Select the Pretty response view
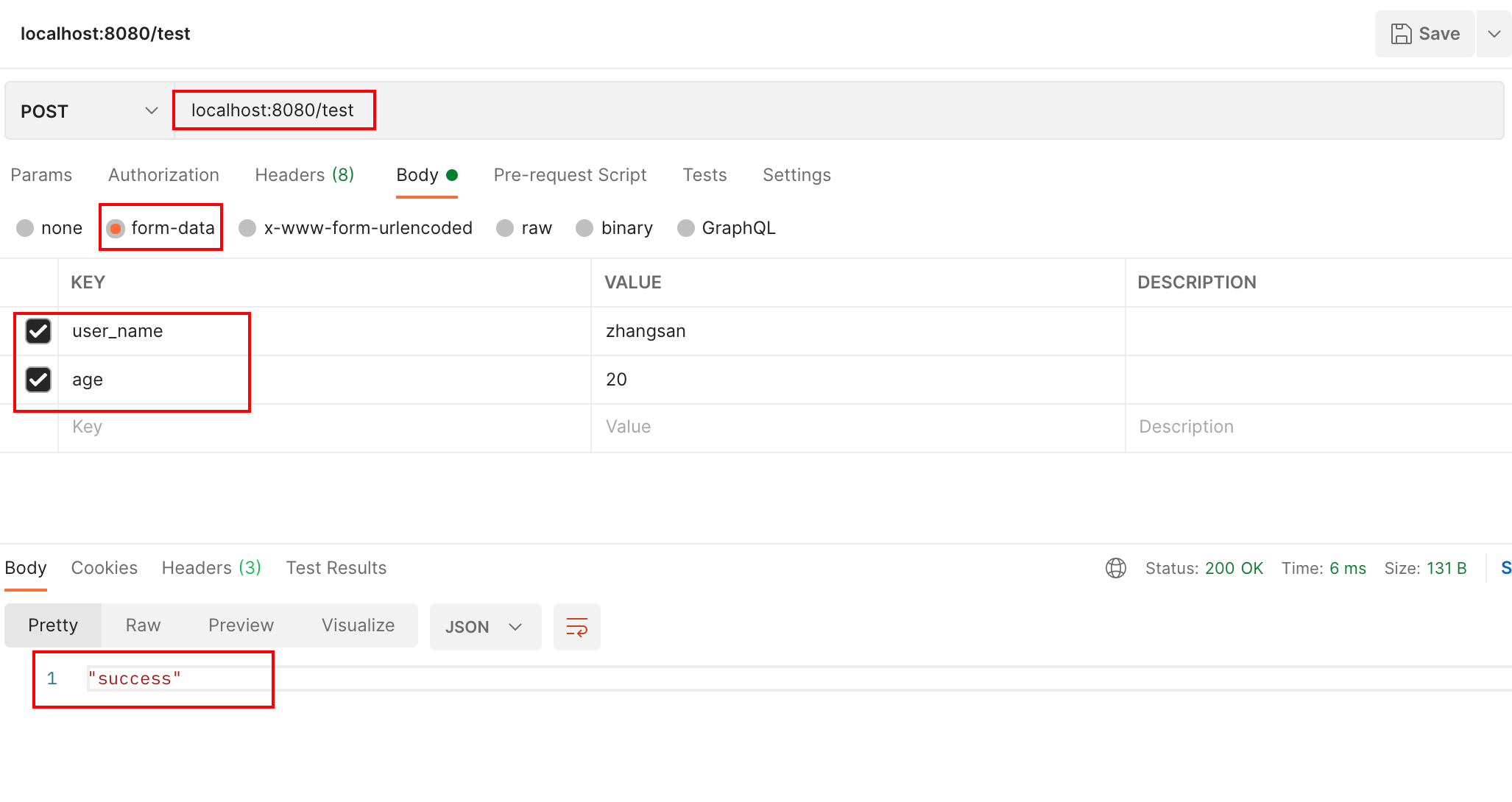 (x=53, y=625)
